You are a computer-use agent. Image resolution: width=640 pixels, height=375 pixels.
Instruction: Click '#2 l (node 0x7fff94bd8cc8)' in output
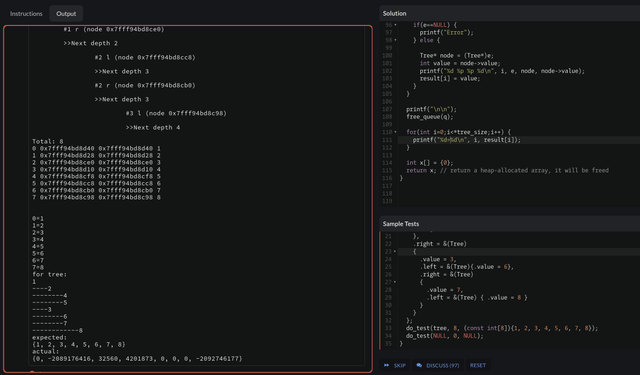[145, 58]
